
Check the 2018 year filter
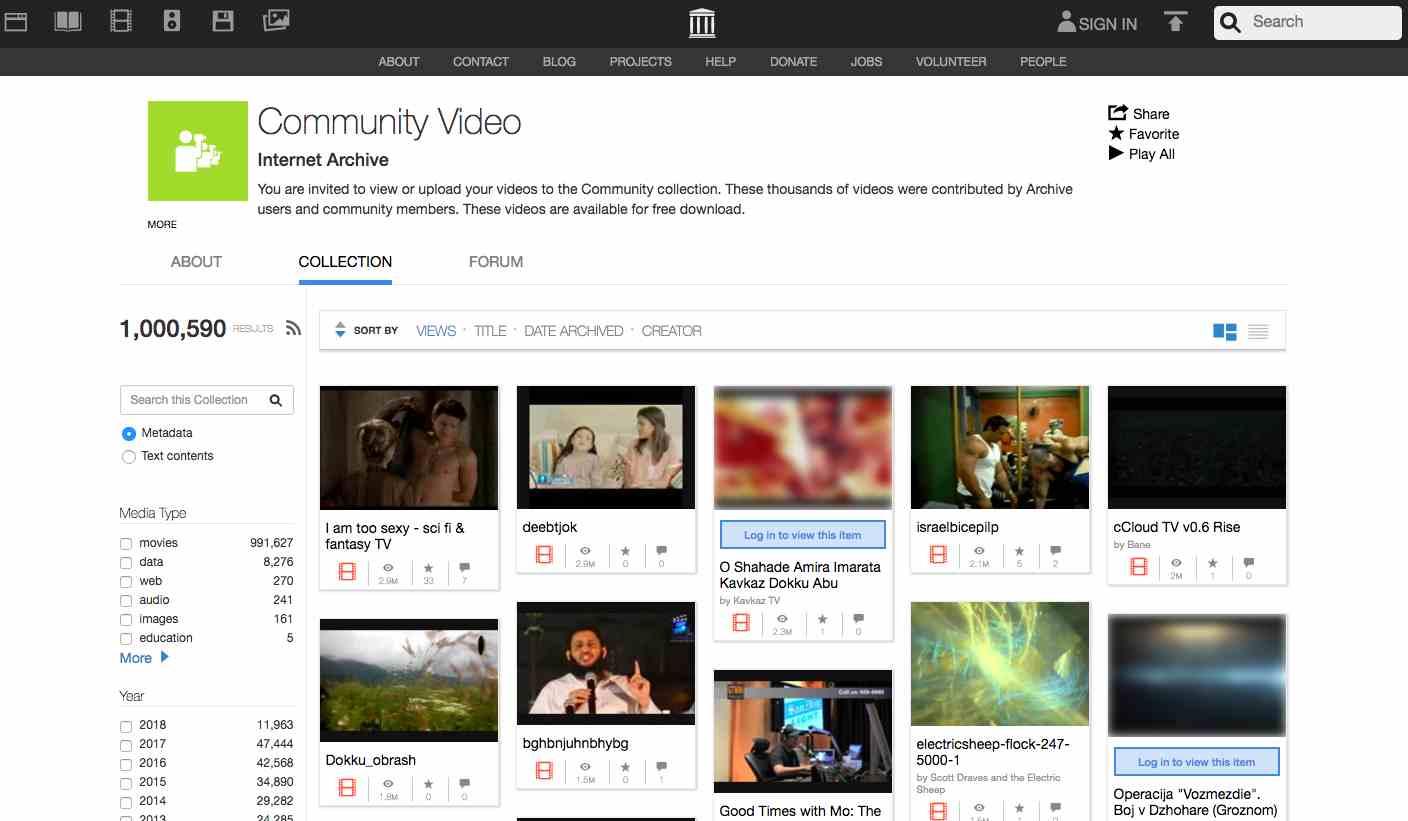point(125,725)
